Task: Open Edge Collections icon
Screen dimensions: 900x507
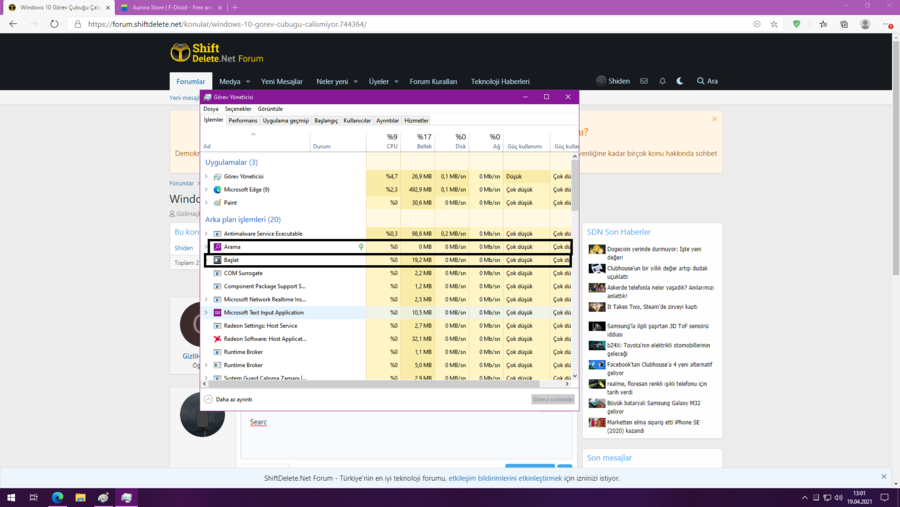Action: 844,24
